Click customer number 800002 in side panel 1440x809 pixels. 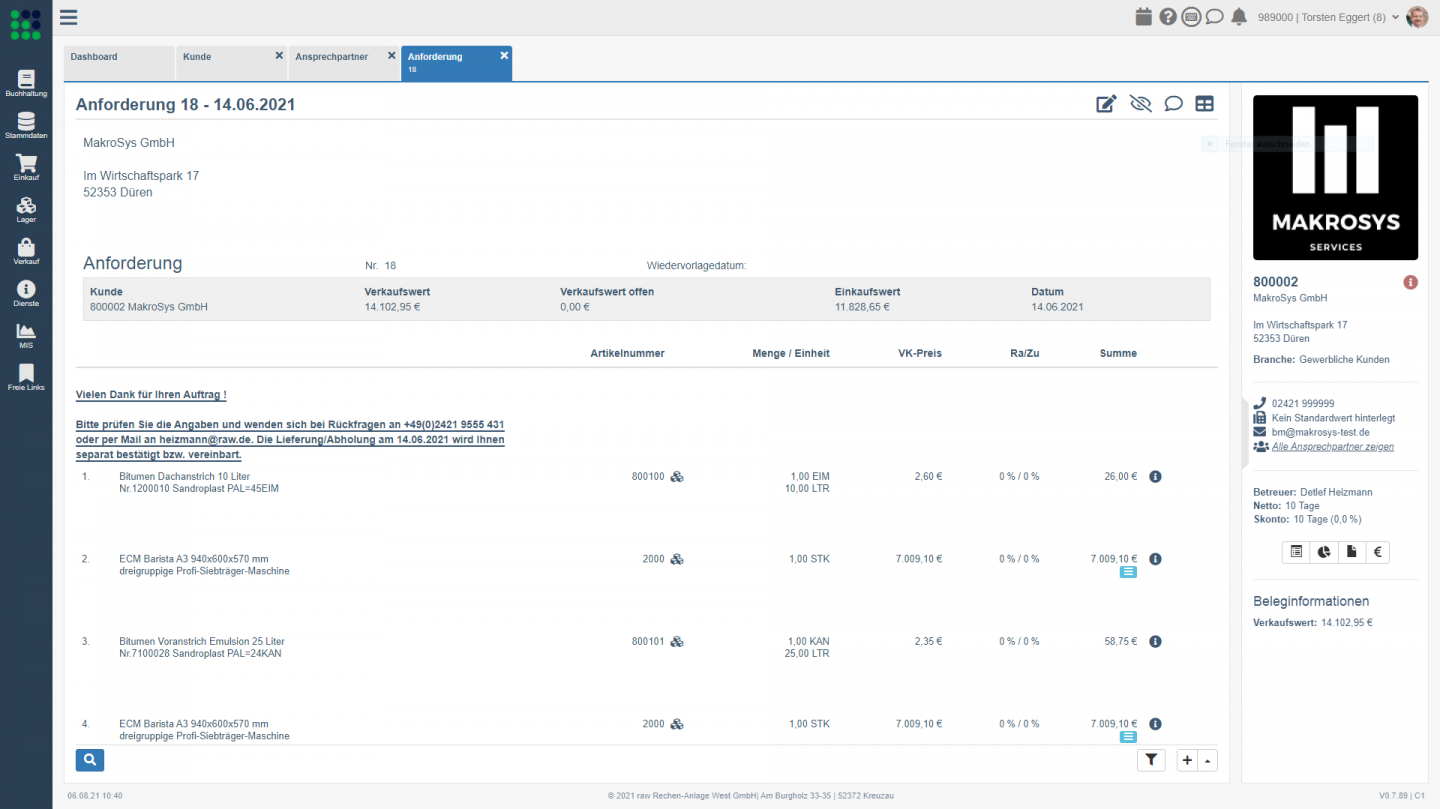1276,282
